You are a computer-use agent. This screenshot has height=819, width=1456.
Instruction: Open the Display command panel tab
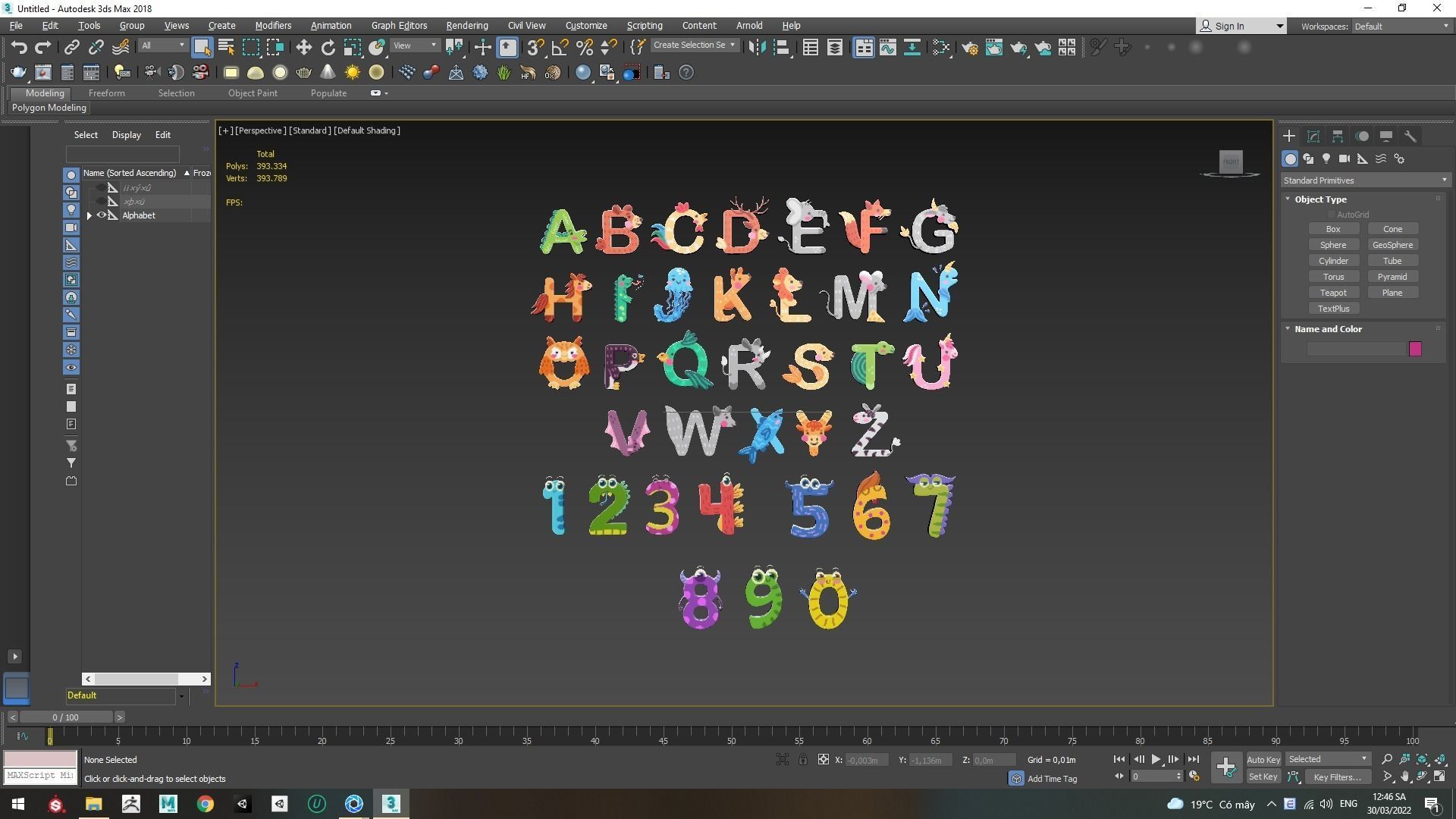point(1386,136)
